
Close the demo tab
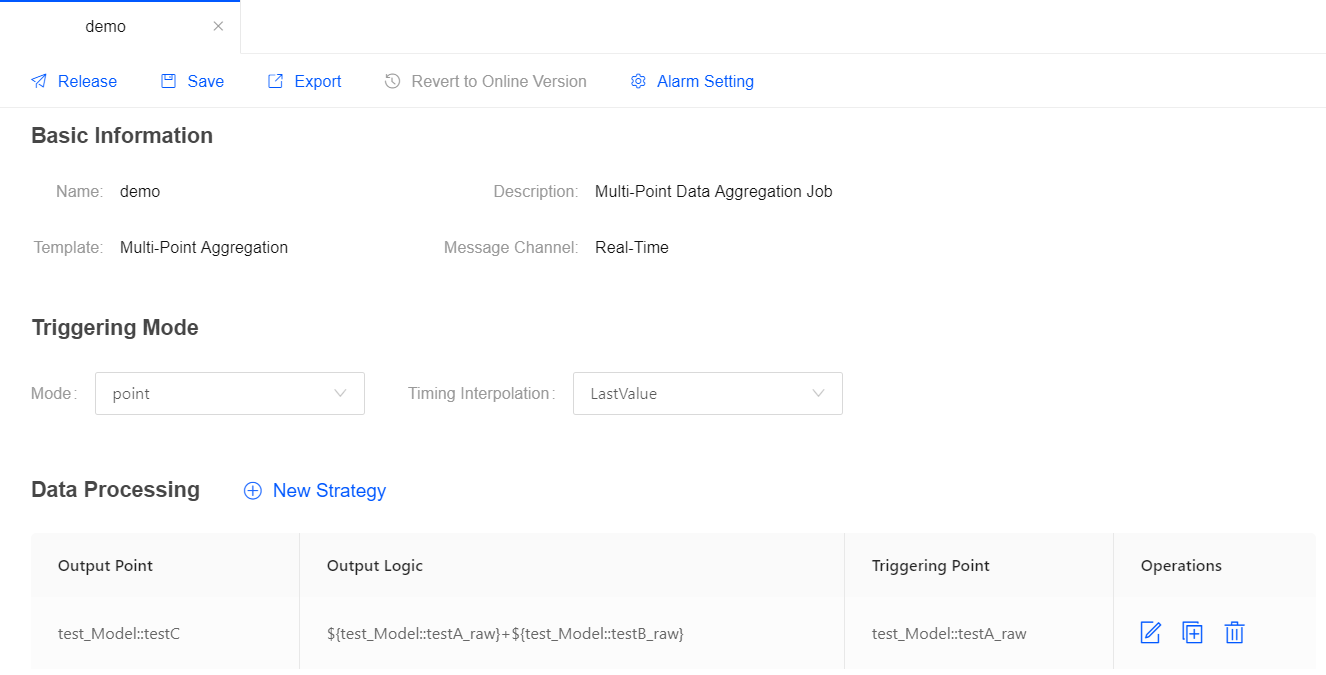point(218,27)
